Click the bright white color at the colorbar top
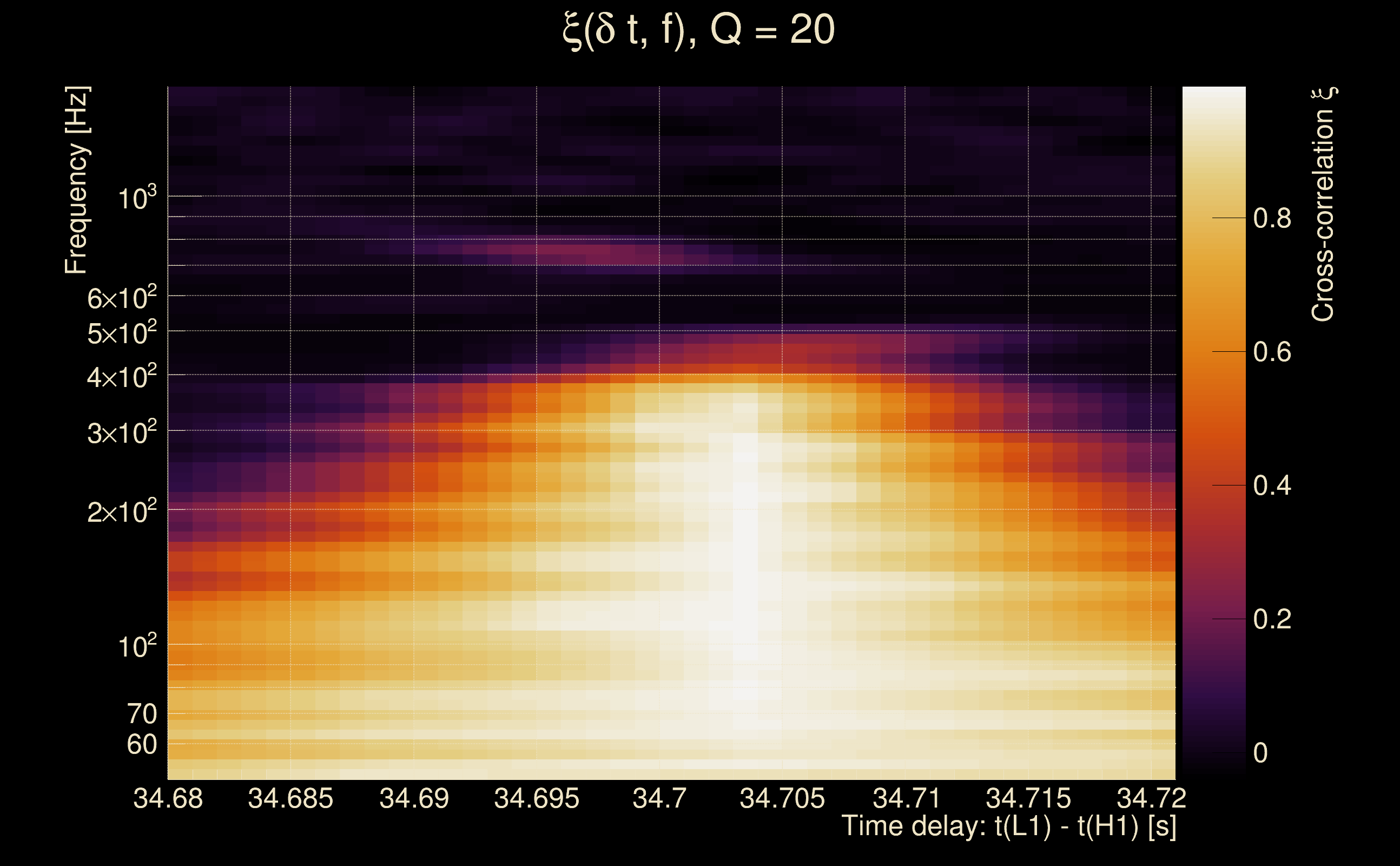 click(x=1213, y=95)
